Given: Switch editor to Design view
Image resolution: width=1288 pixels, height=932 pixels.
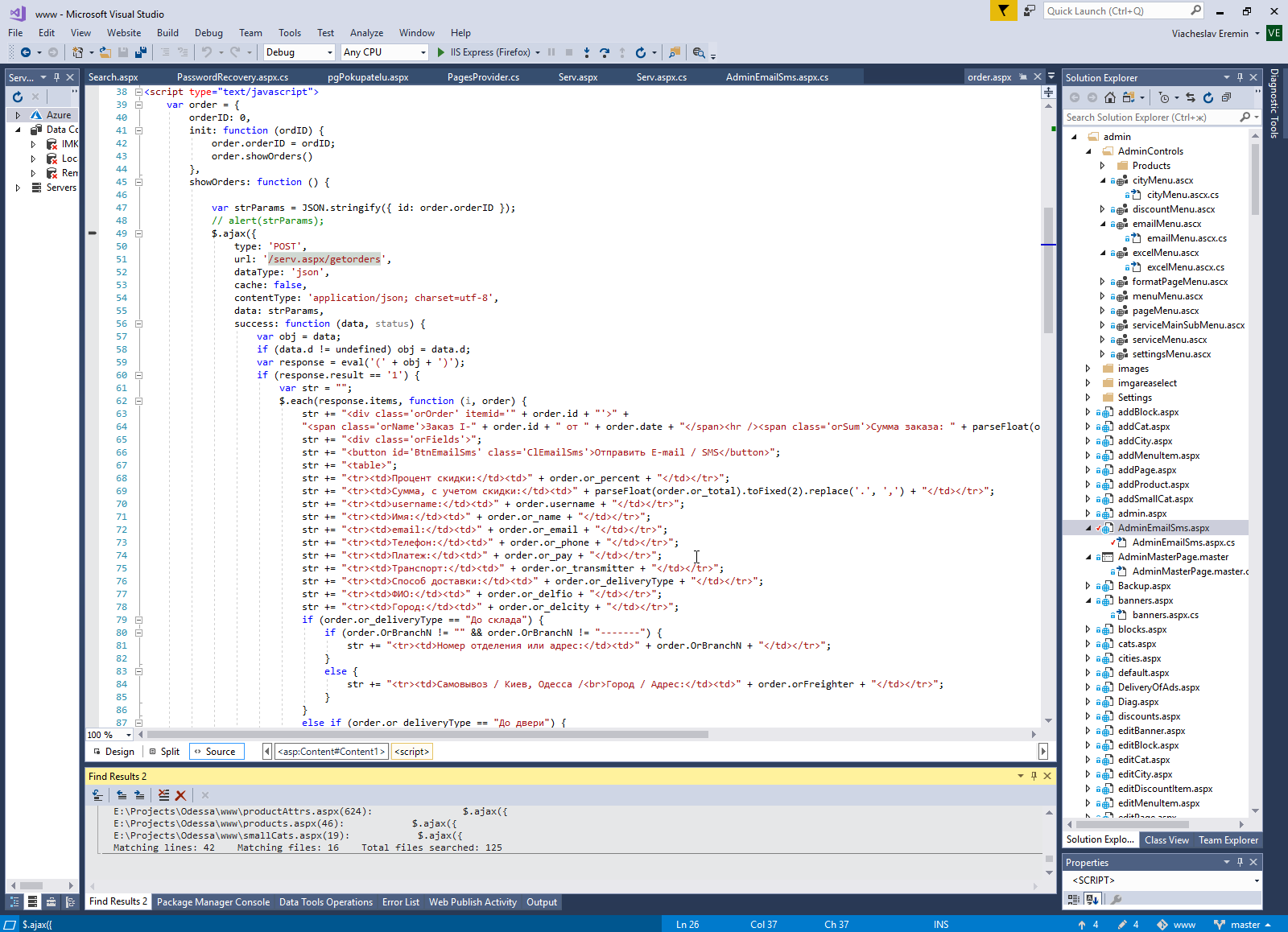Looking at the screenshot, I should [113, 752].
